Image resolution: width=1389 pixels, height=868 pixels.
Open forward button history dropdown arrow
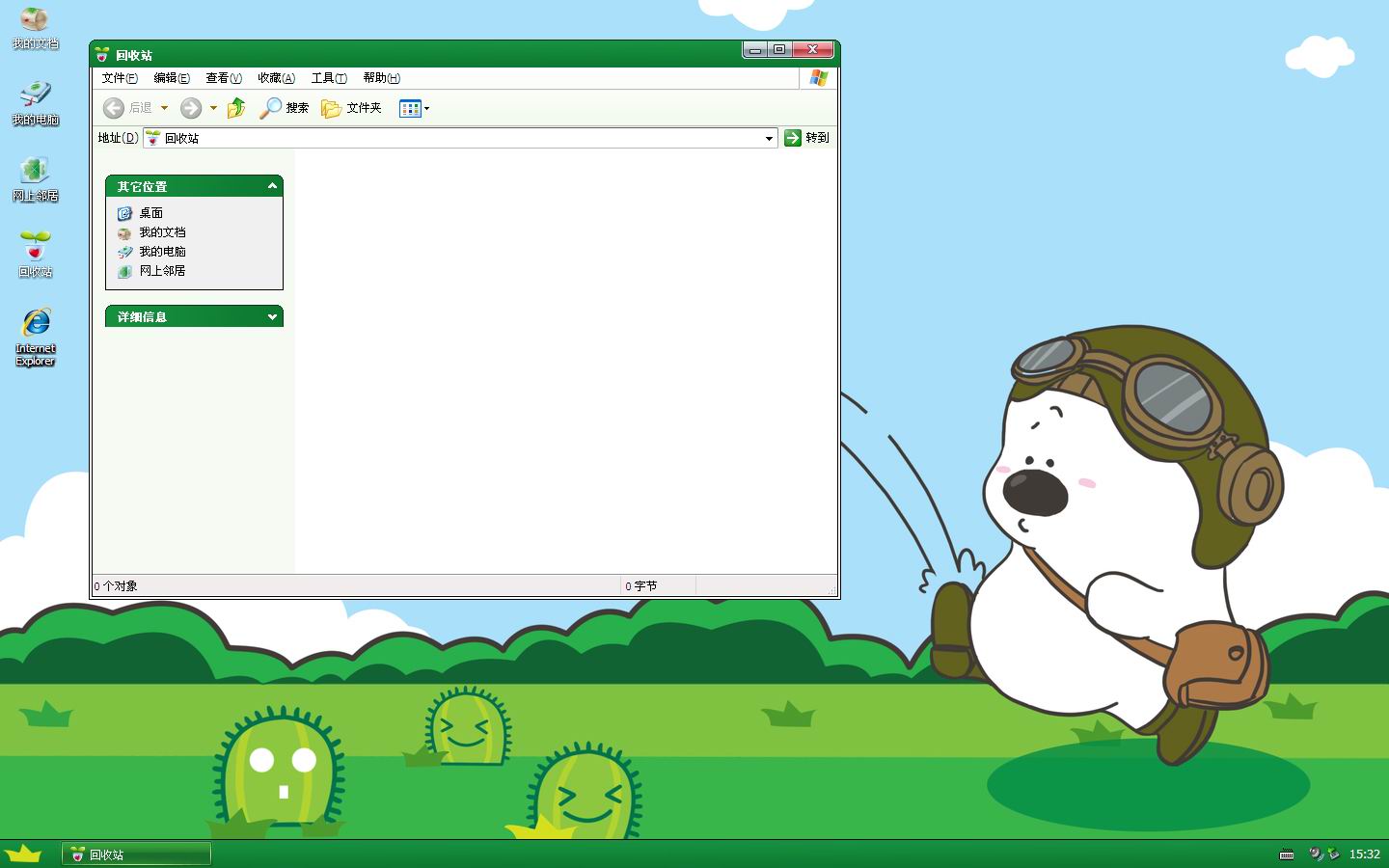tap(213, 108)
